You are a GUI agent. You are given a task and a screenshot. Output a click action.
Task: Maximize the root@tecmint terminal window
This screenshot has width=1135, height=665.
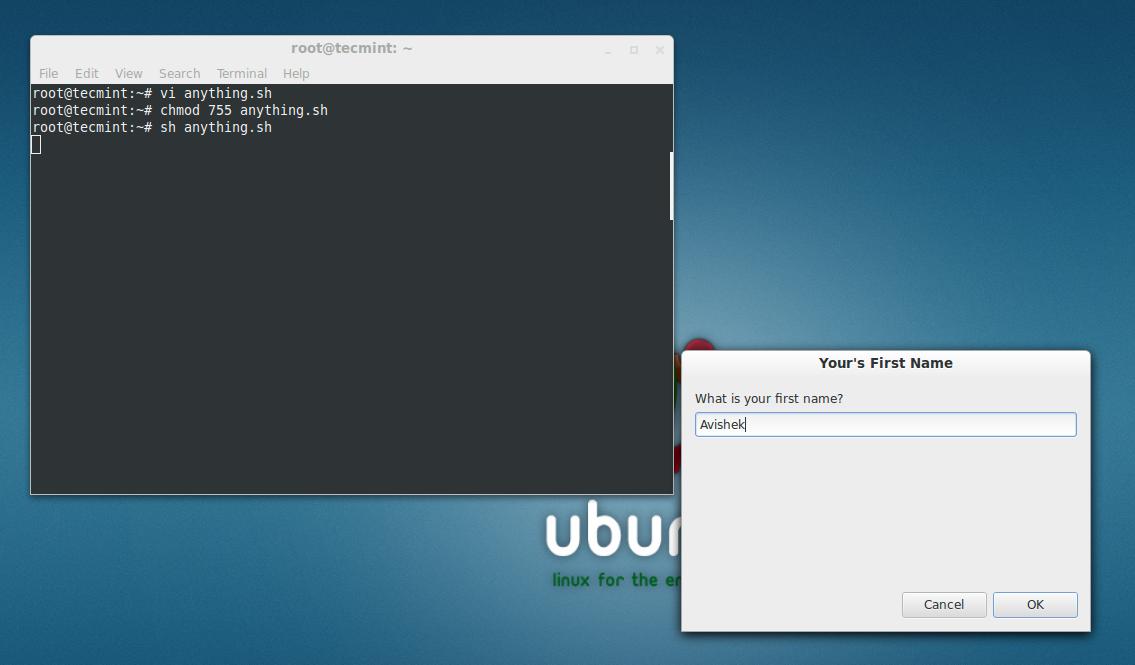point(633,50)
